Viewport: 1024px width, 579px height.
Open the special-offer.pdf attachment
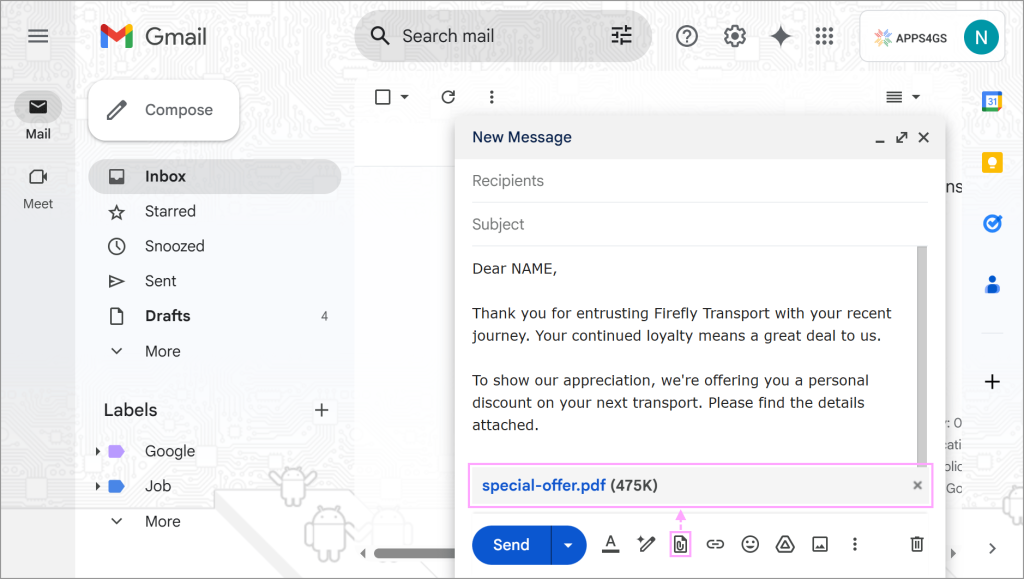544,486
